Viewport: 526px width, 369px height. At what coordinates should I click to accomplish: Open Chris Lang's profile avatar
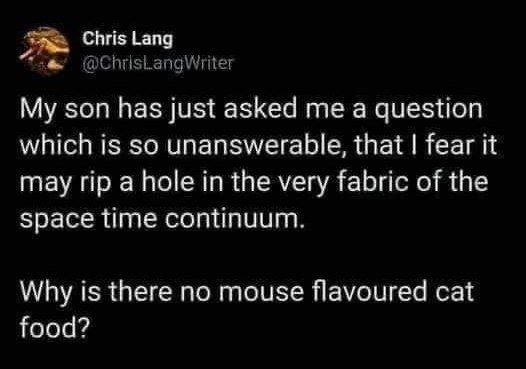click(44, 51)
